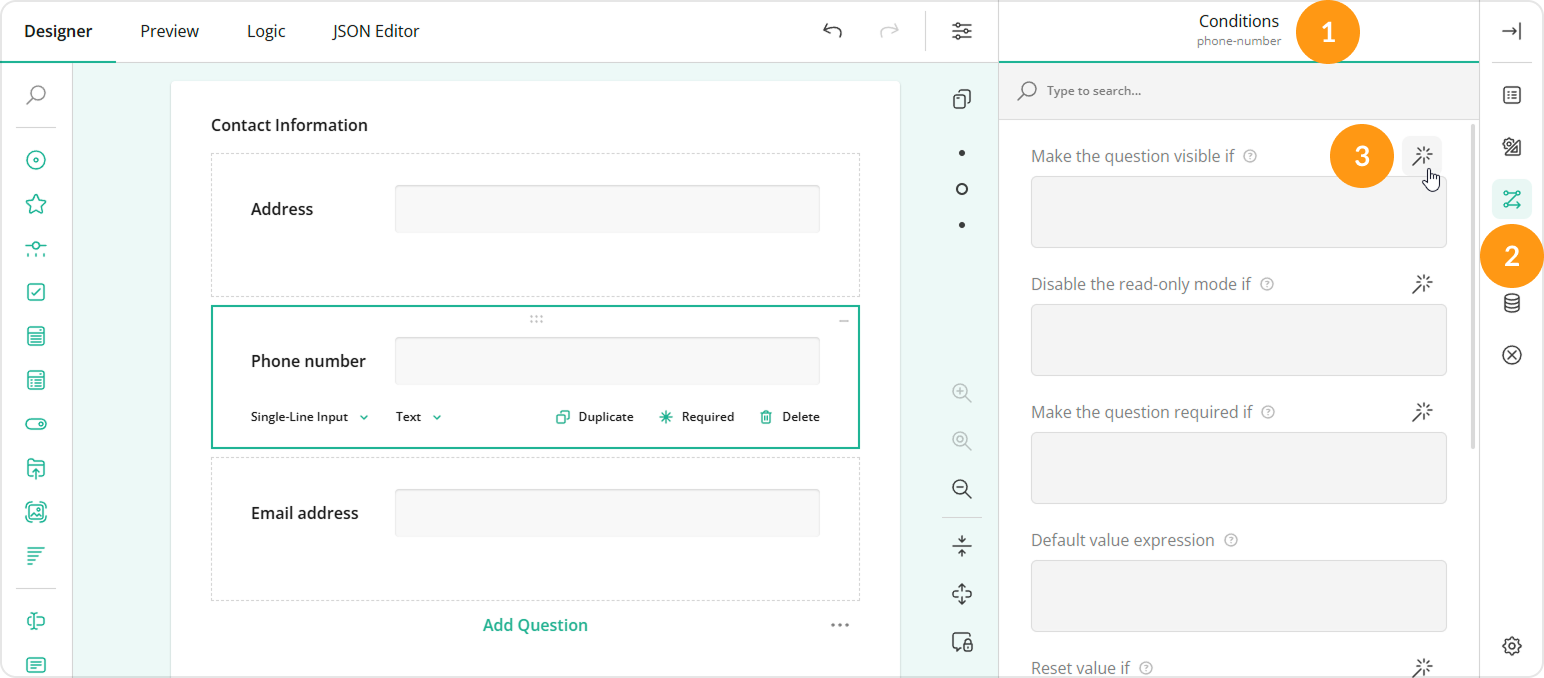Undo the last change
This screenshot has width=1544, height=678.
click(832, 31)
